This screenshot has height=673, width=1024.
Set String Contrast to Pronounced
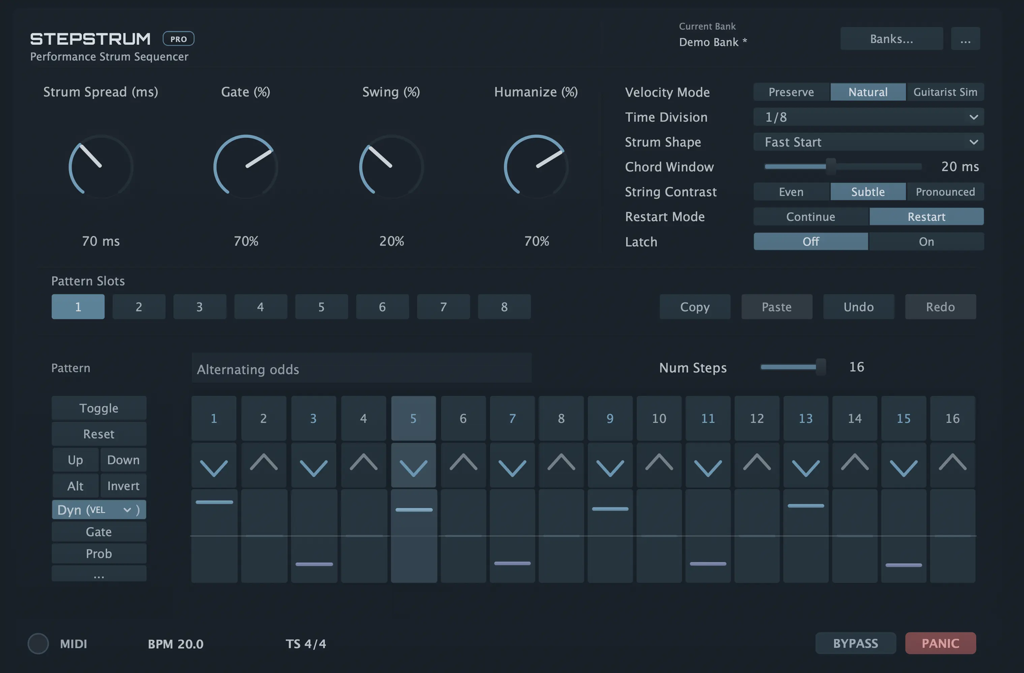(x=945, y=192)
